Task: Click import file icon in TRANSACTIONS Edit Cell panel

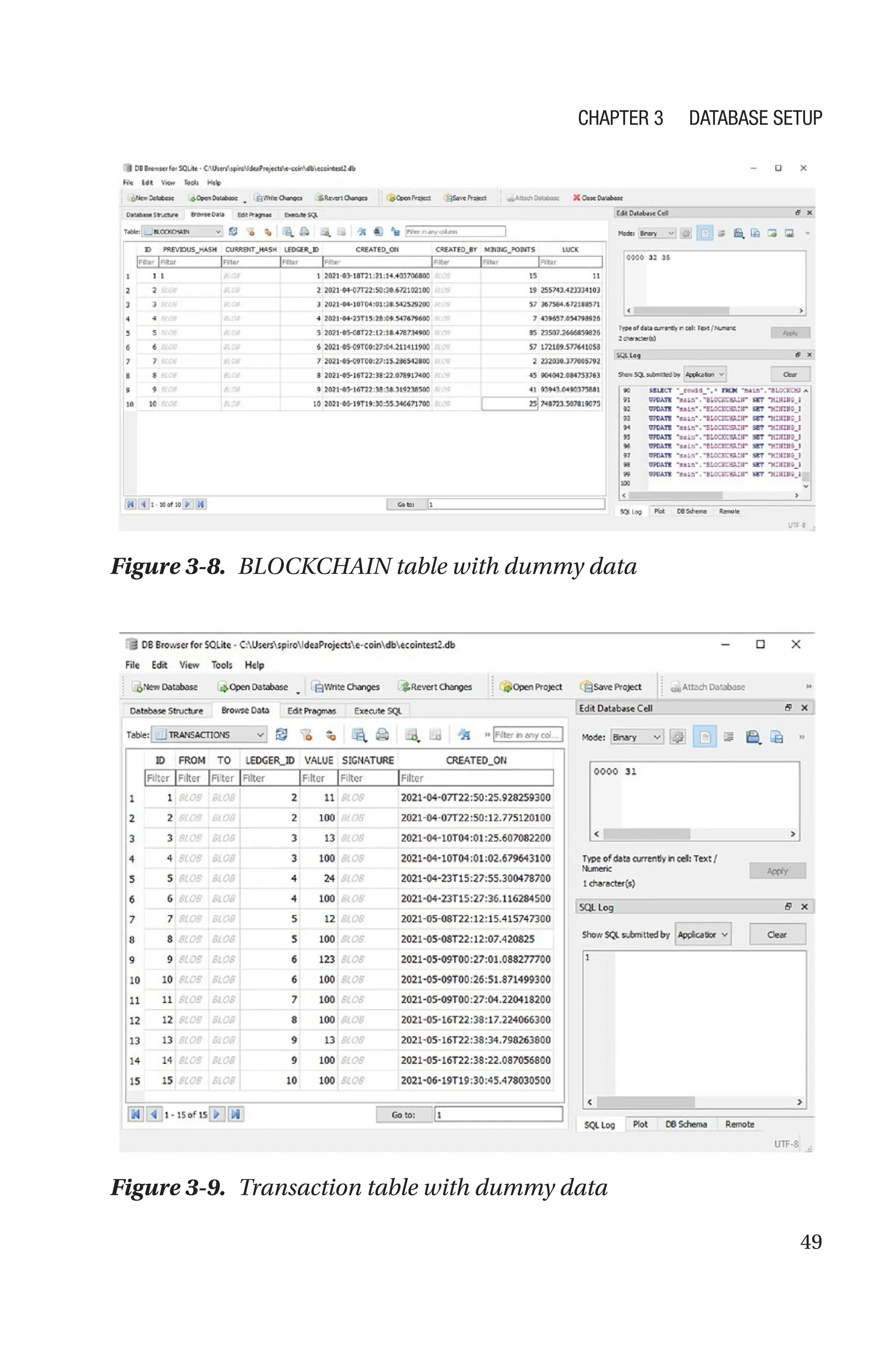Action: tap(777, 737)
